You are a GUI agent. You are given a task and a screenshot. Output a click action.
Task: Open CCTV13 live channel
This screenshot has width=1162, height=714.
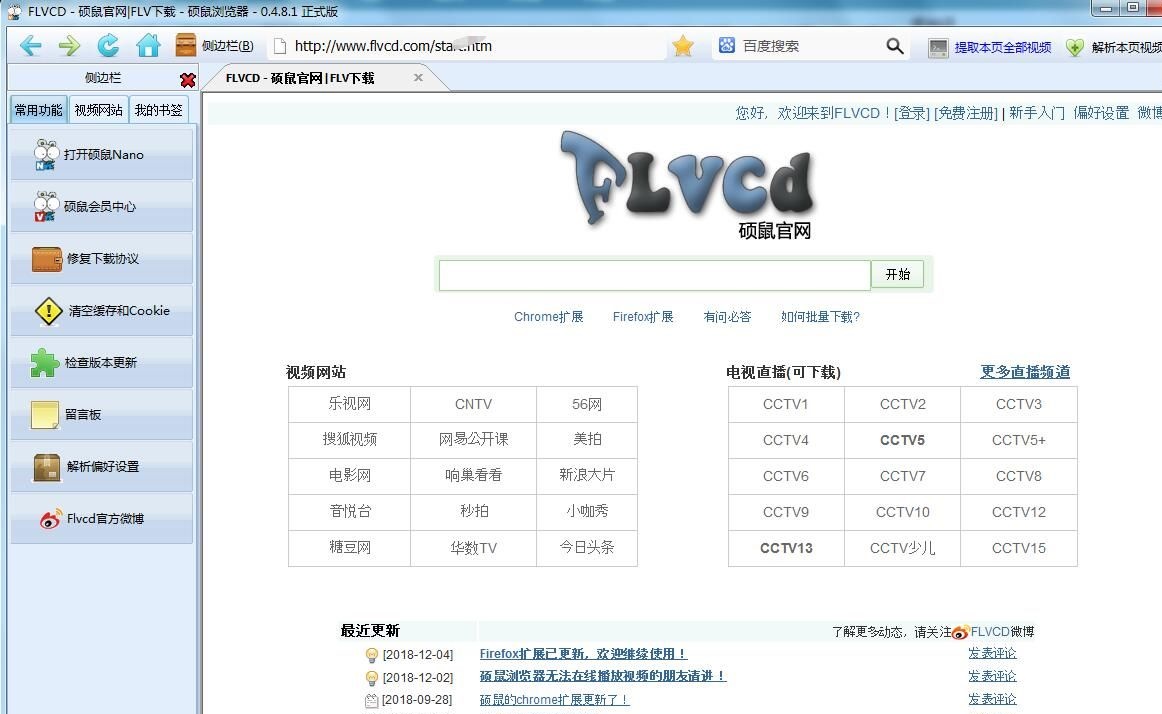click(786, 548)
